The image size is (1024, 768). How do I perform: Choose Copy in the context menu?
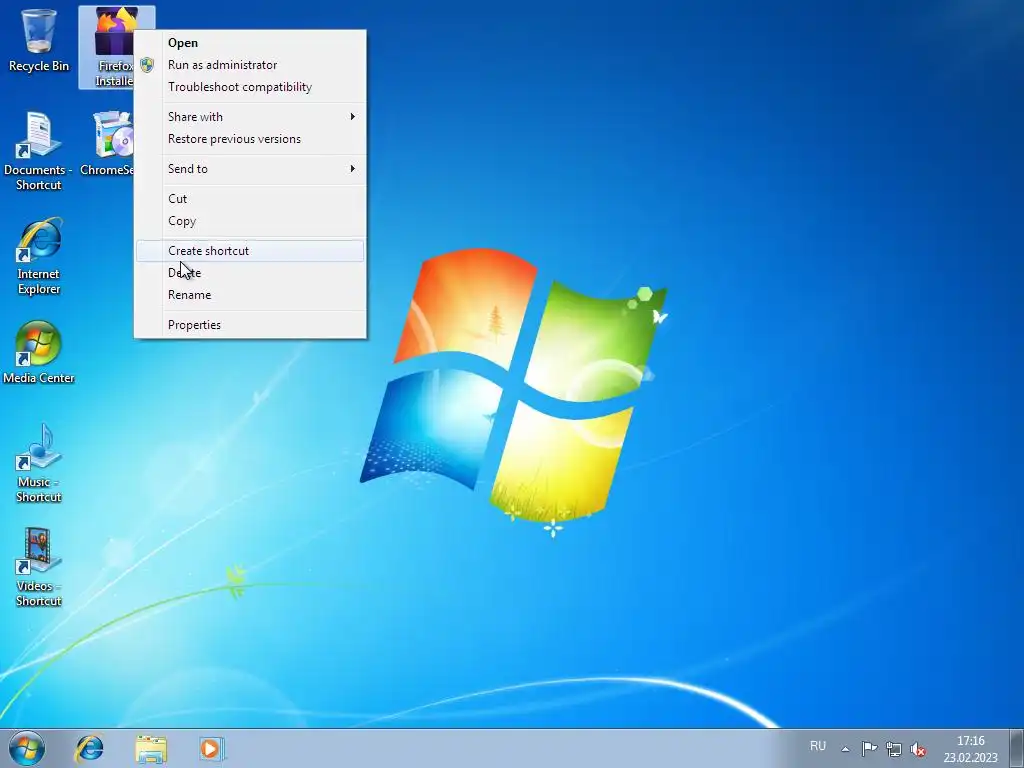(250, 221)
